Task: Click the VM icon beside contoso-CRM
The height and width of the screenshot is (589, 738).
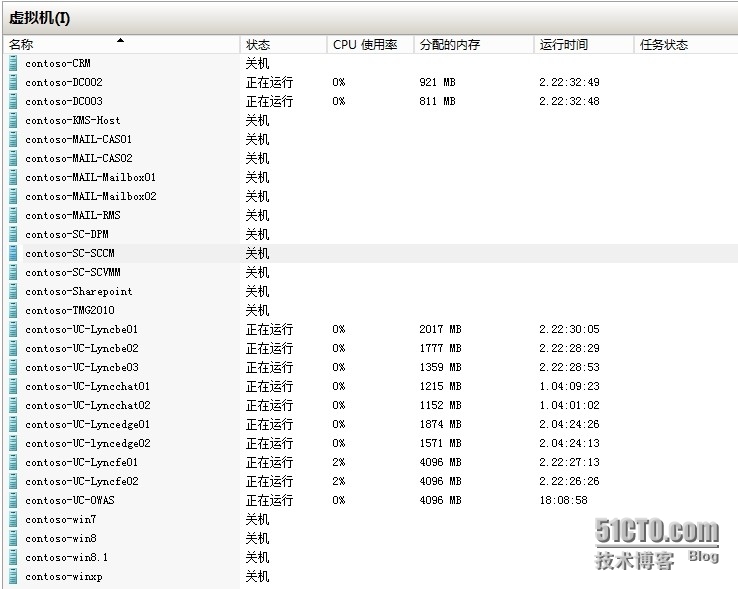Action: click(x=13, y=63)
